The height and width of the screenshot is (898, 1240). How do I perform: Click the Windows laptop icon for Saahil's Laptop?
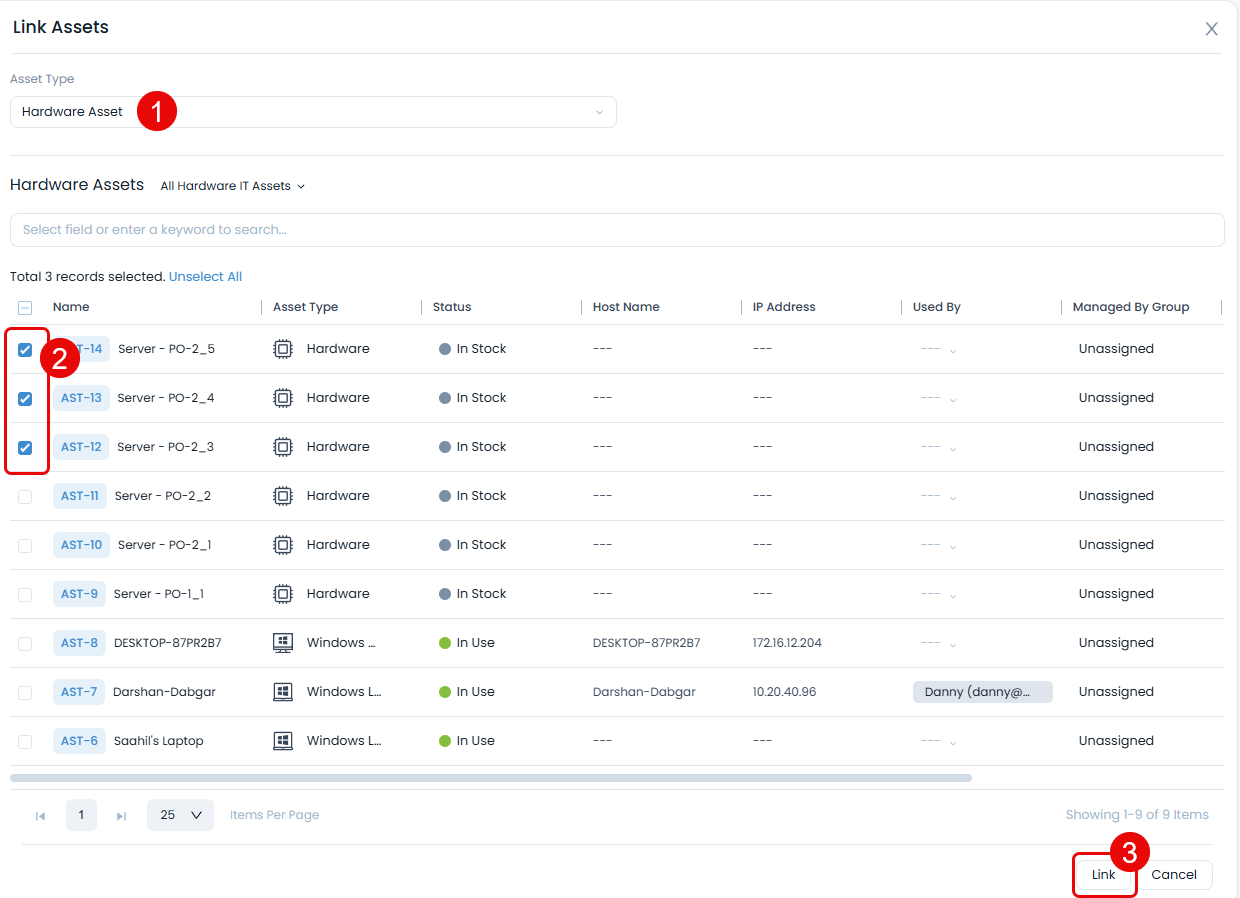point(283,741)
